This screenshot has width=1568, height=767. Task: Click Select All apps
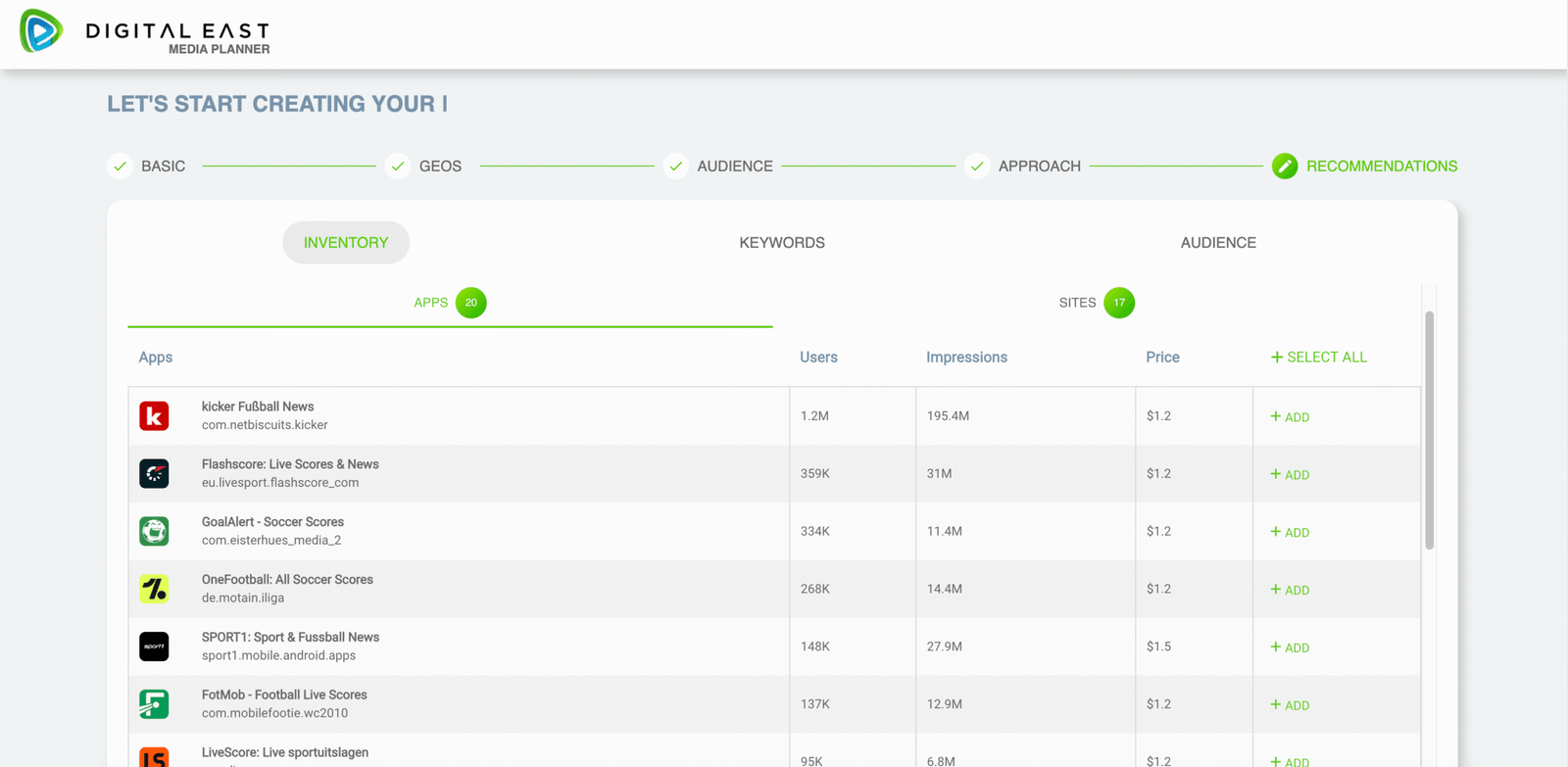point(1318,358)
